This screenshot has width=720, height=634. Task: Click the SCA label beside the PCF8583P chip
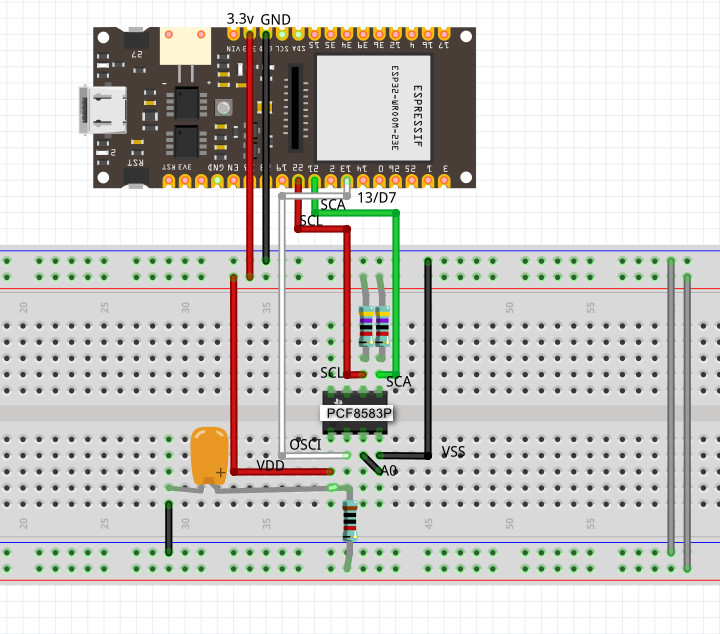(399, 382)
